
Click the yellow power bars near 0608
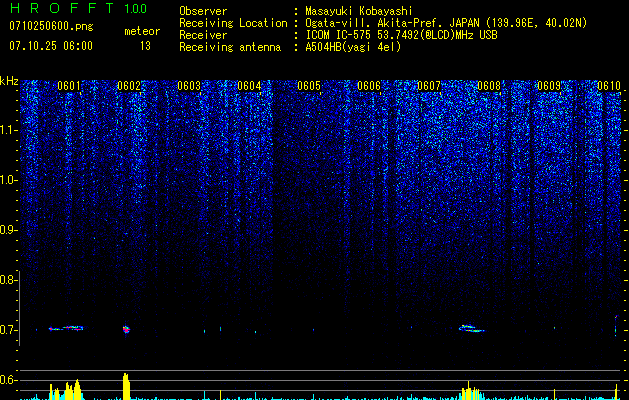[x=470, y=392]
